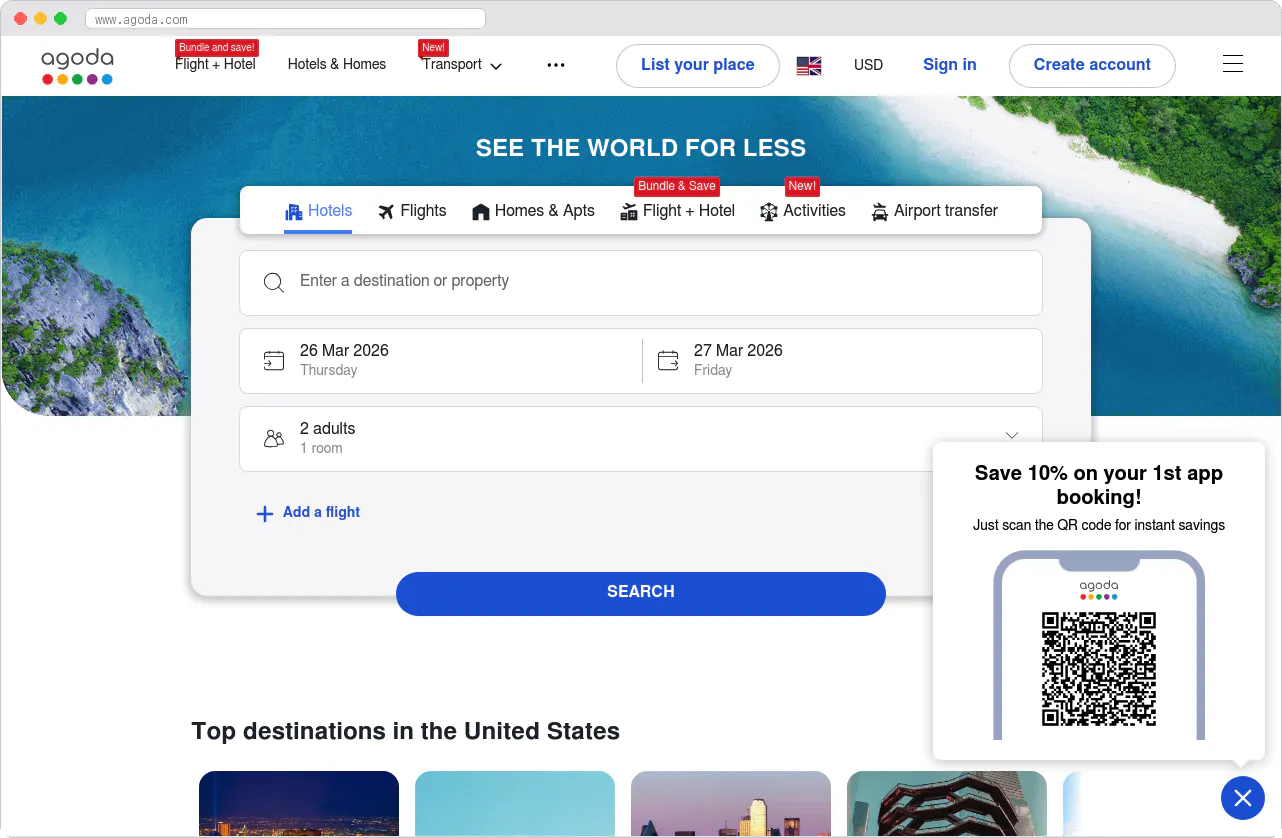This screenshot has height=838, width=1282.
Task: Open Hotels & Homes in top navigation
Action: pos(337,65)
